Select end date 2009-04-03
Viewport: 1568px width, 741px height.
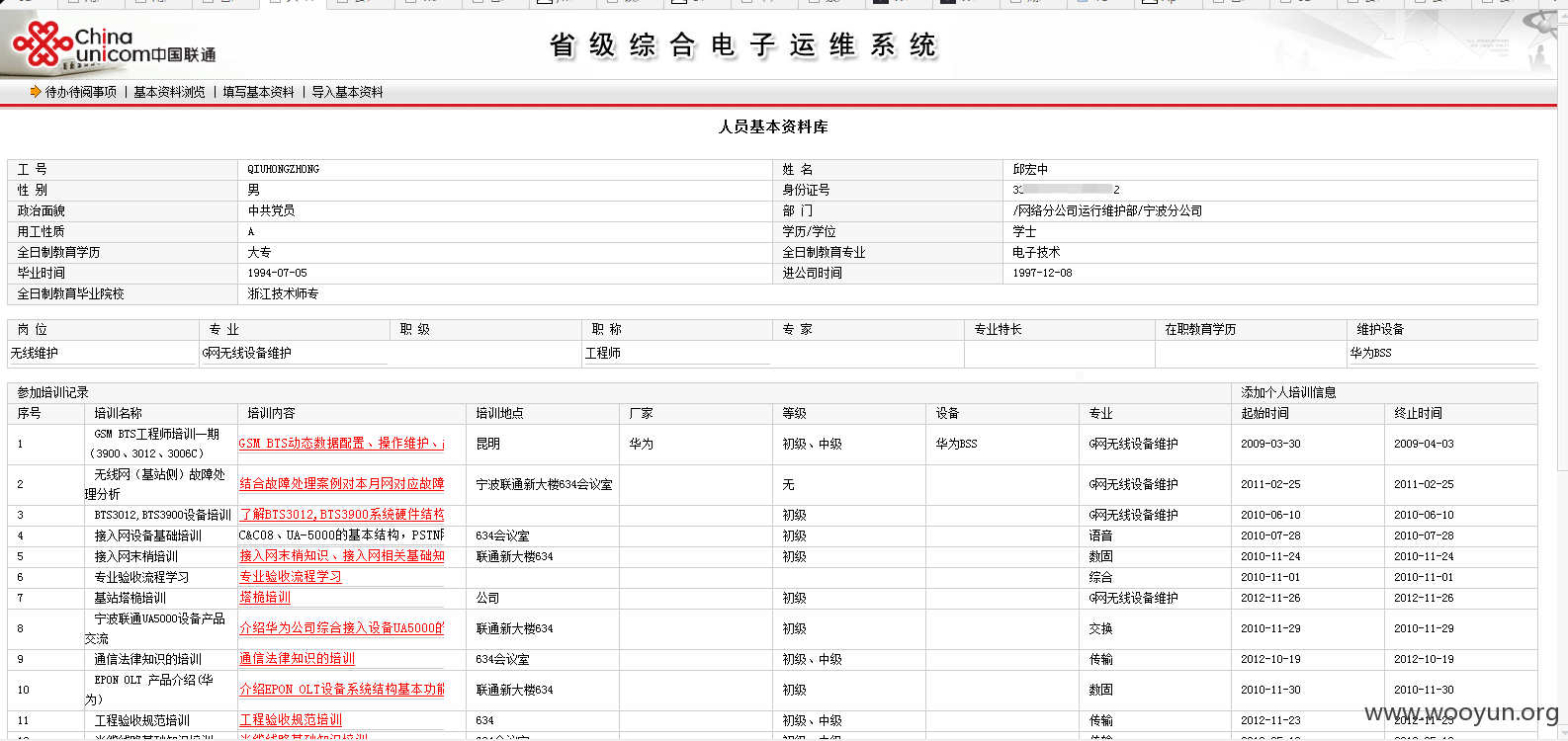pyautogui.click(x=1424, y=444)
